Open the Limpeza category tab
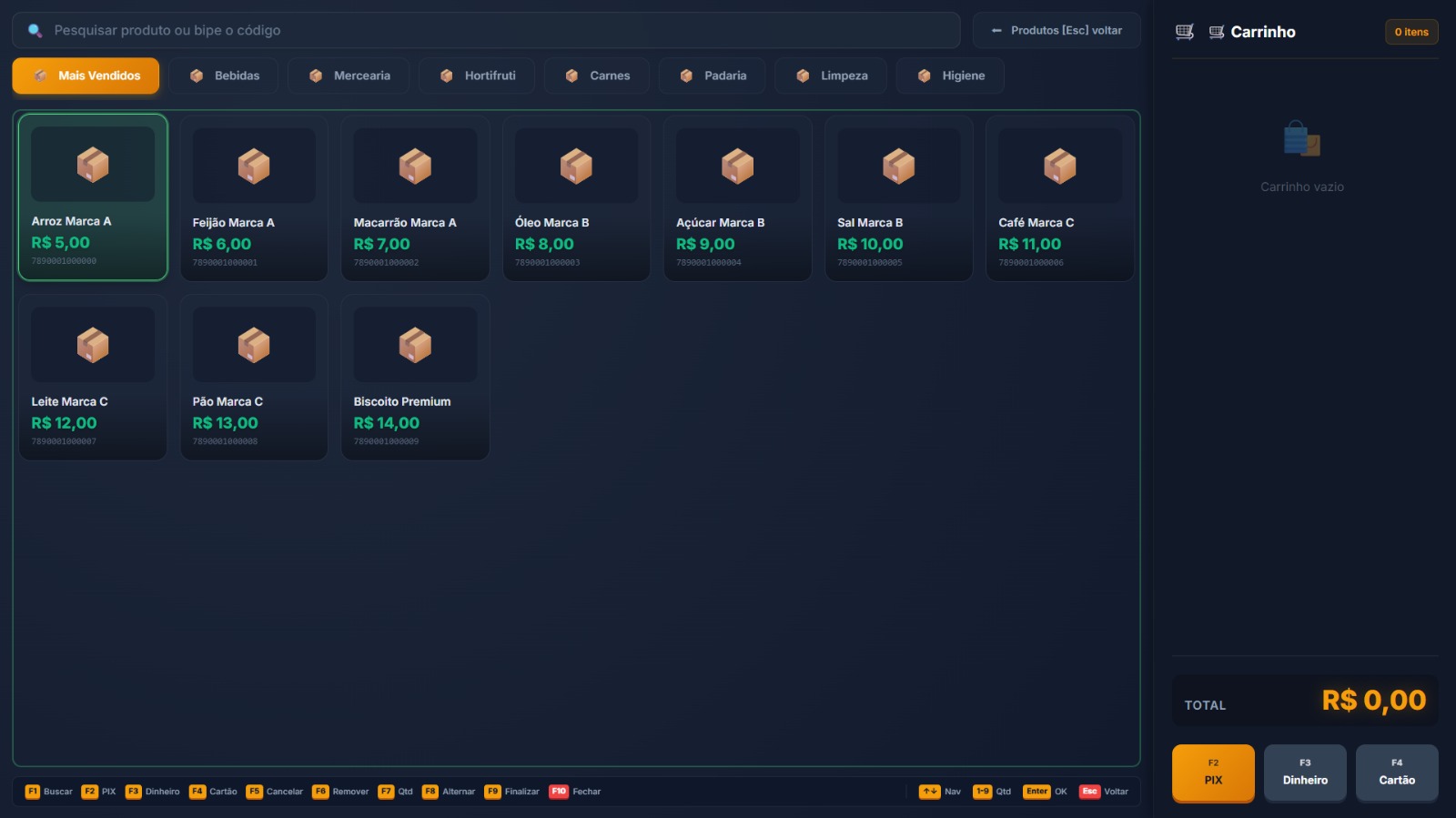The width and height of the screenshot is (1456, 818). click(x=831, y=76)
